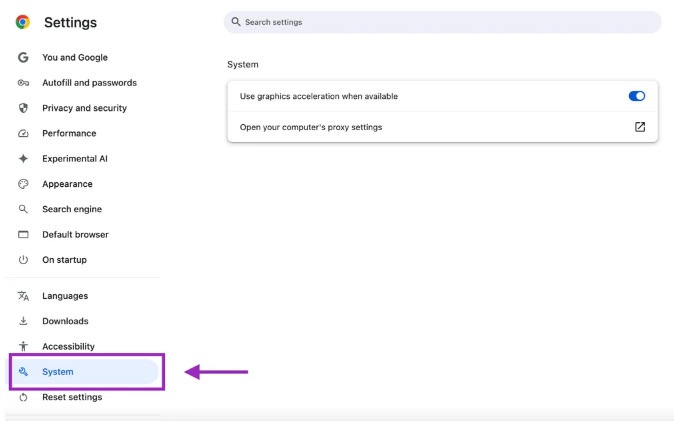Viewport: 674px width, 428px height.
Task: Click the Chrome logo beside Settings
Action: click(23, 22)
